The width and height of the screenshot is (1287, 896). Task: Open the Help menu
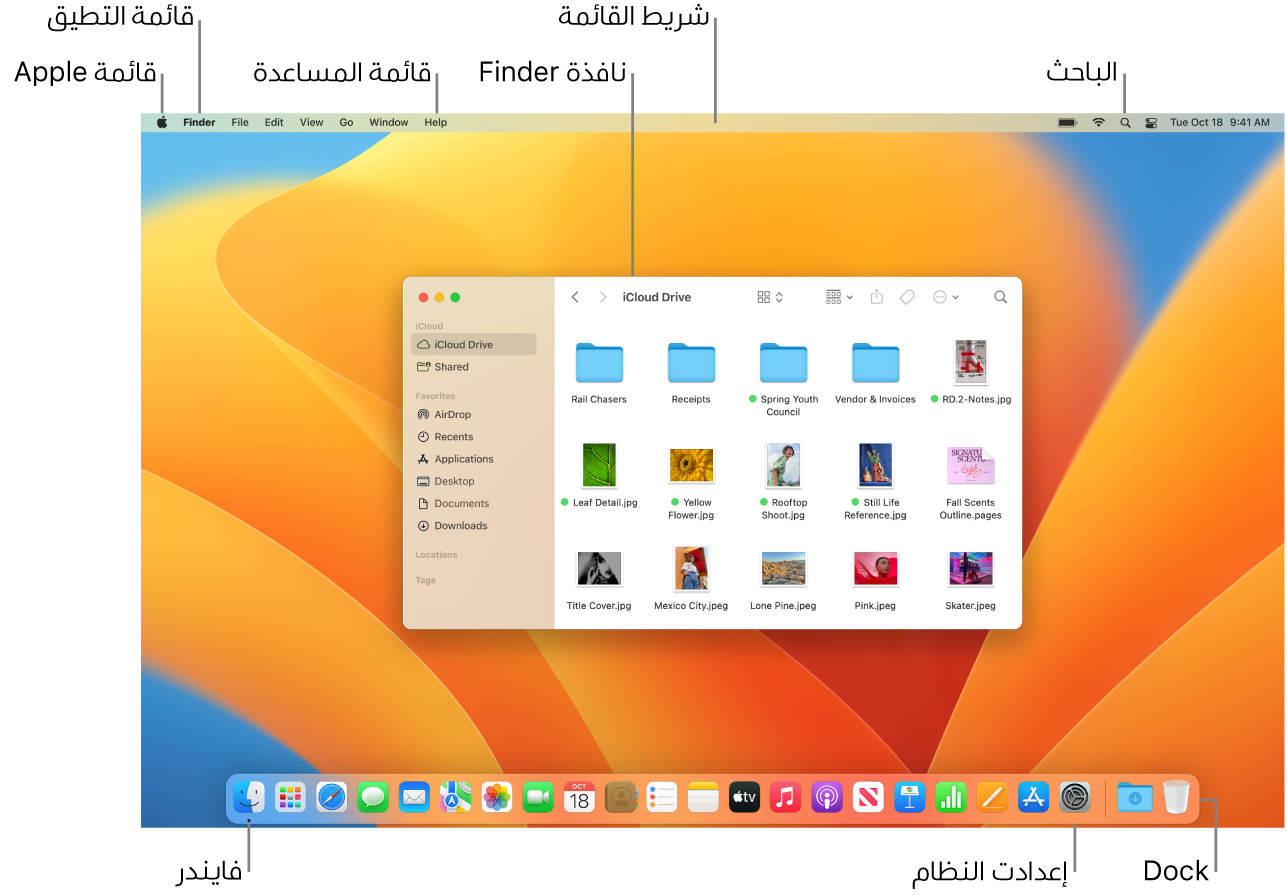point(436,122)
